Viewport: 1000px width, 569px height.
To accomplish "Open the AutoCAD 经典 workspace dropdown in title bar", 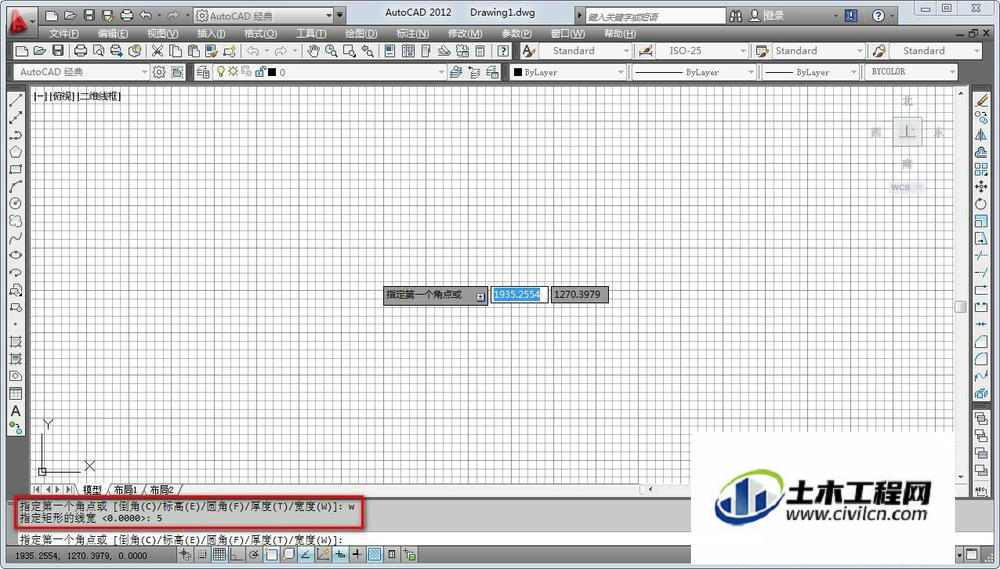I will (x=329, y=15).
